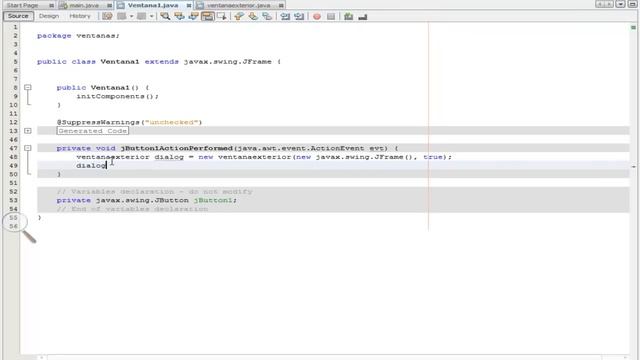640x360 pixels.
Task: Click the Generated Code collapsed block
Action: (x=93, y=131)
